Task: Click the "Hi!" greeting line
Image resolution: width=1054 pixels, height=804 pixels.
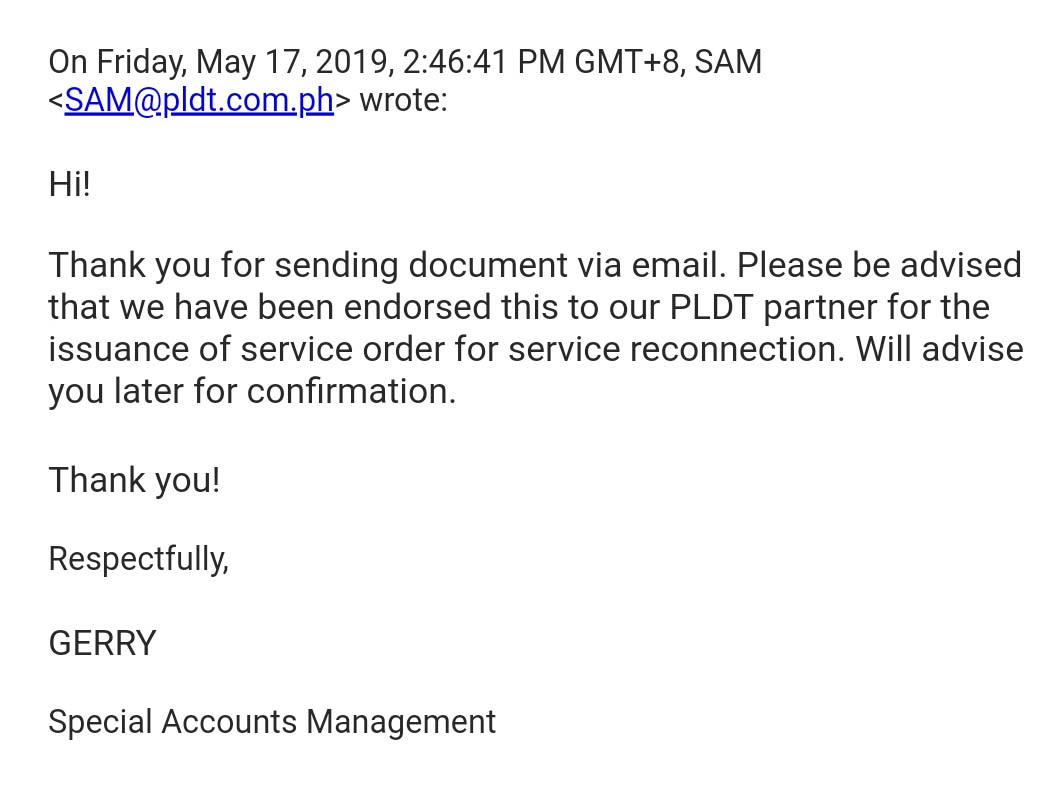Action: click(x=69, y=185)
